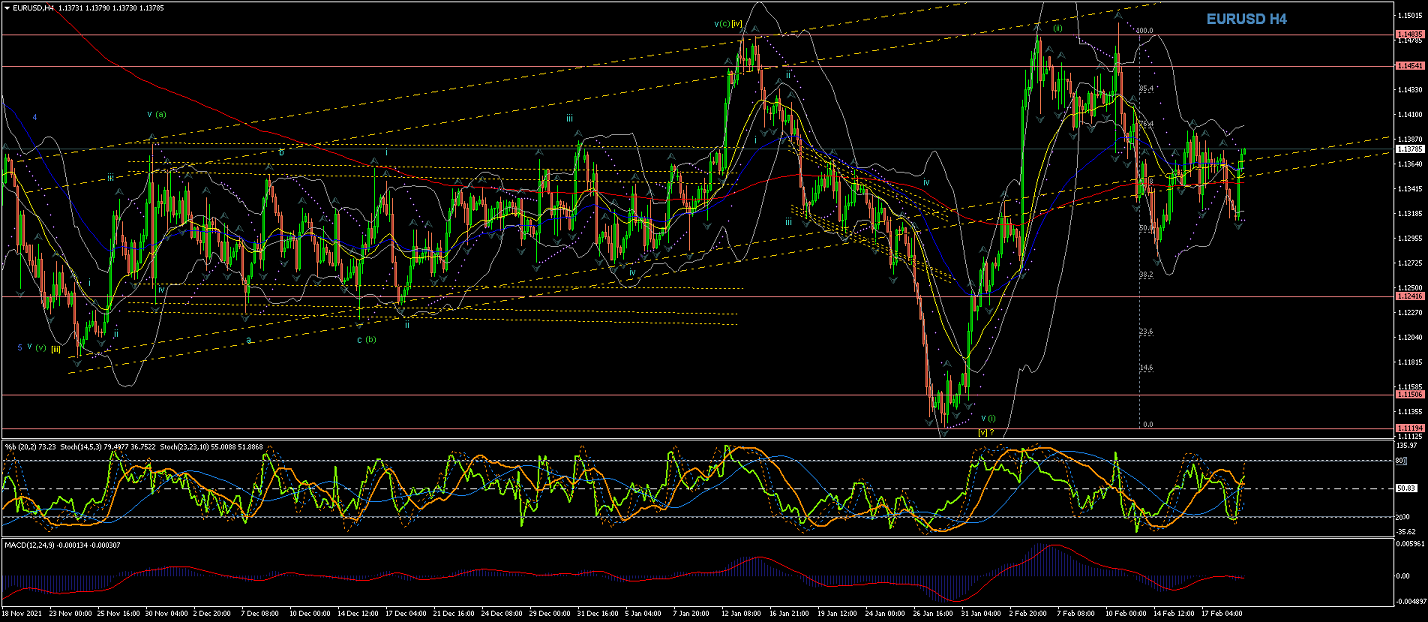Select the Fibonacci 14.6 level label

coord(1147,368)
